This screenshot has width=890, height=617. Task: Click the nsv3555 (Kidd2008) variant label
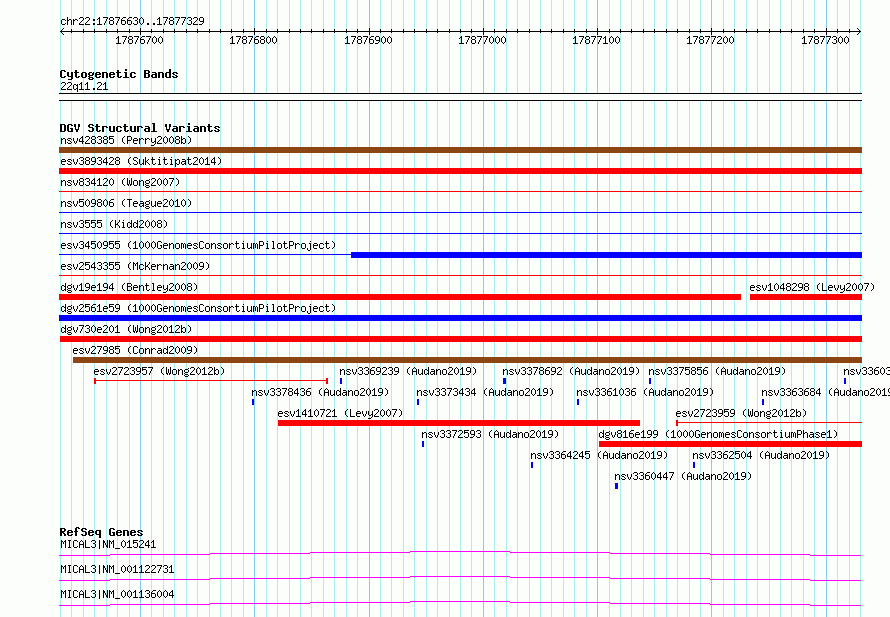click(114, 224)
